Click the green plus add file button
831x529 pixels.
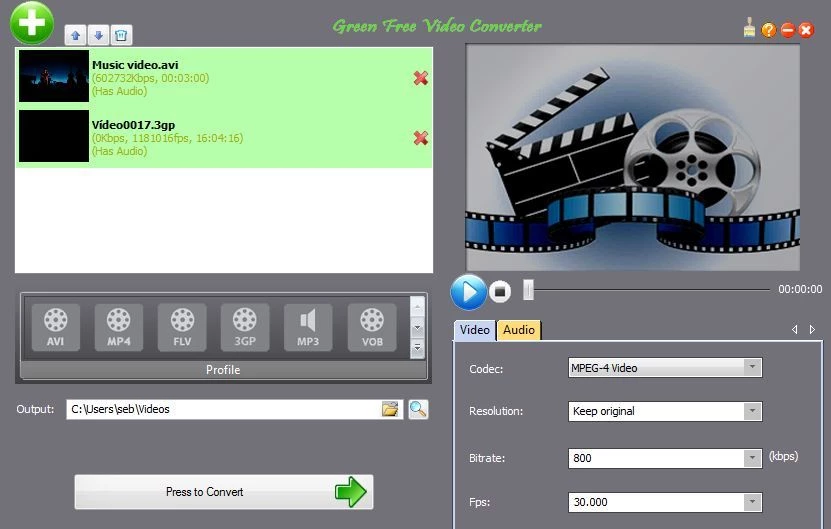pos(32,22)
